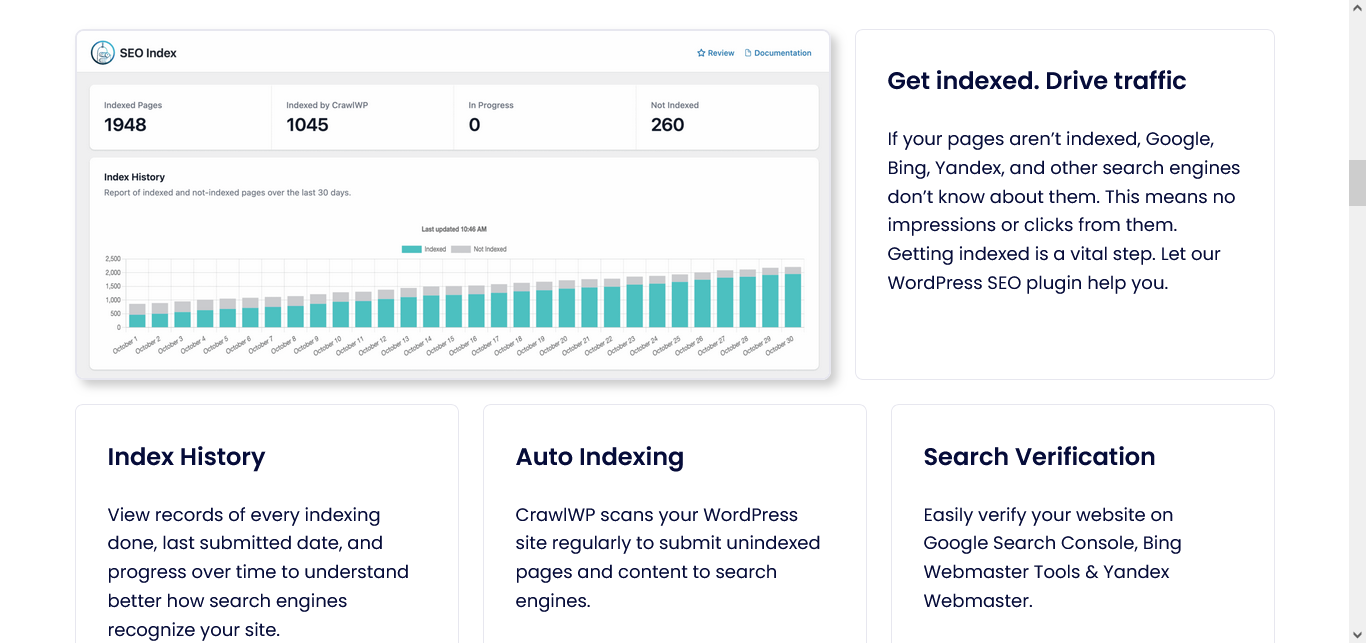This screenshot has height=643, width=1366.
Task: Click the Auto Indexing feature card heading
Action: tap(599, 457)
